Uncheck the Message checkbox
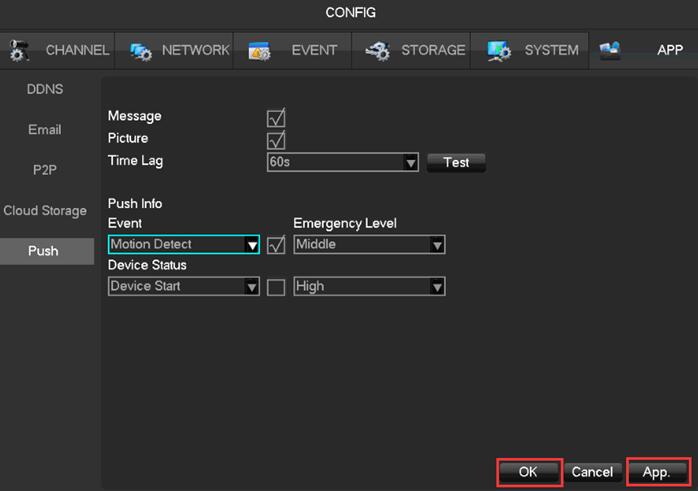Image resolution: width=698 pixels, height=491 pixels. coord(276,119)
